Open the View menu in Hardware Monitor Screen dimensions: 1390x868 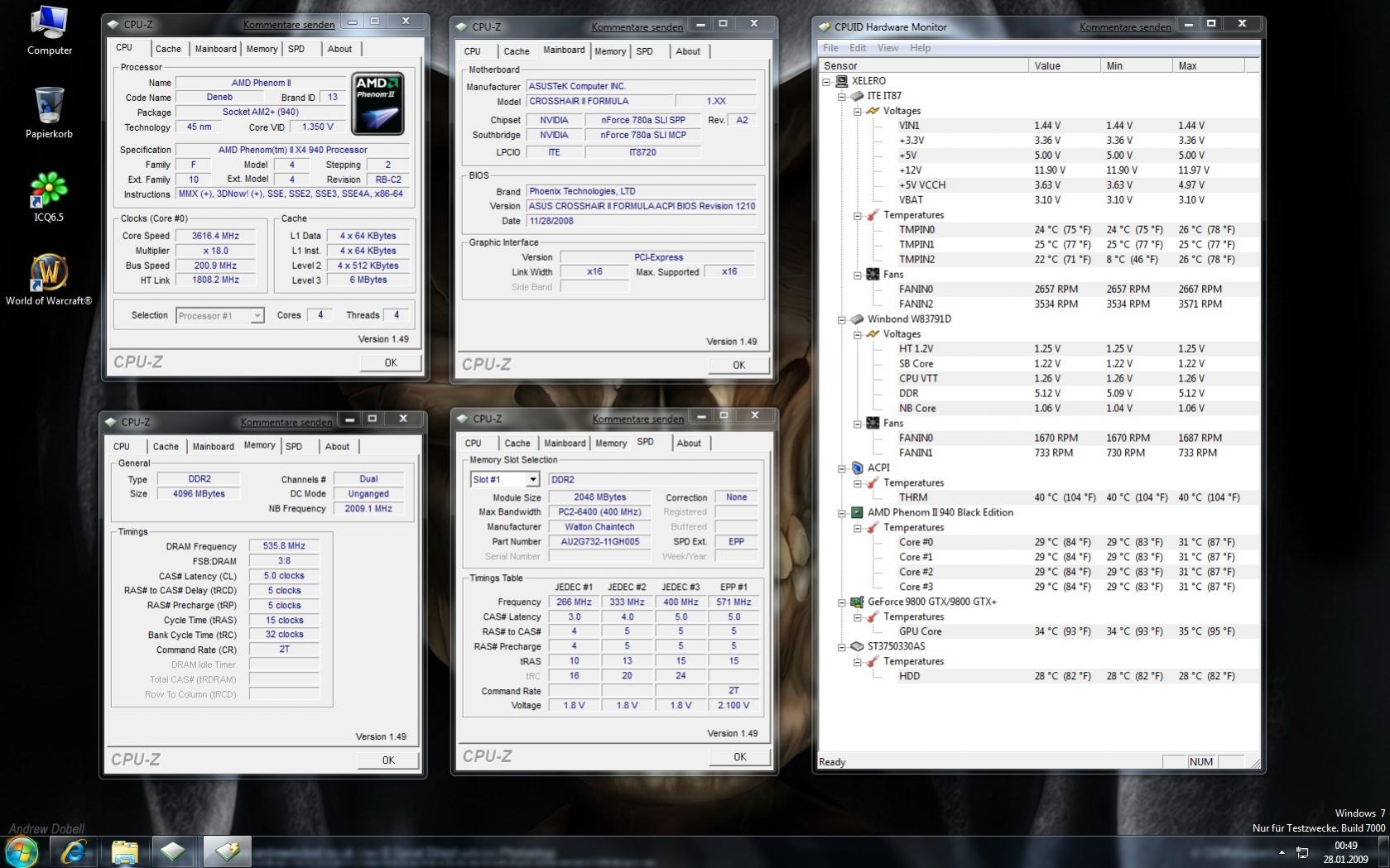(x=887, y=48)
